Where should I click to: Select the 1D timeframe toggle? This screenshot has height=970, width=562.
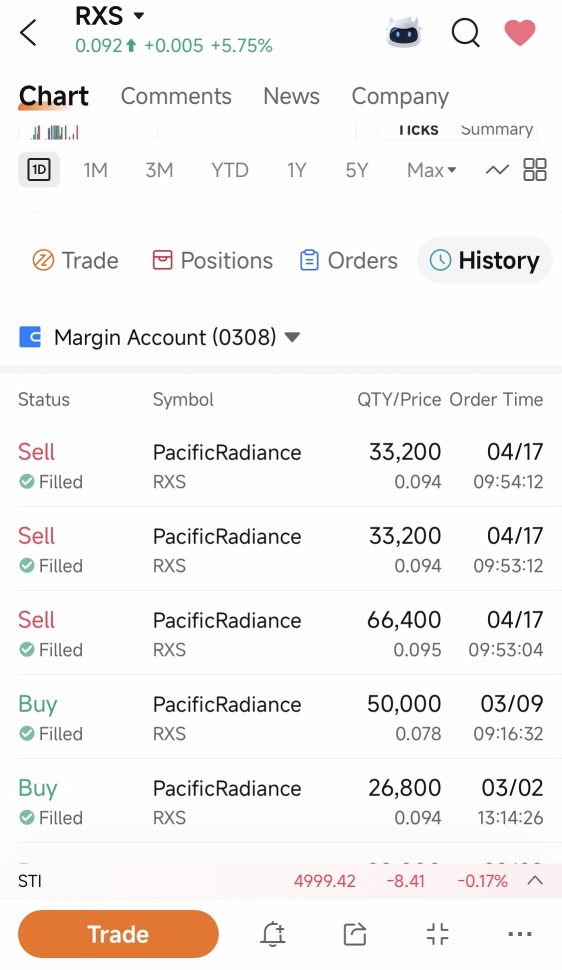pyautogui.click(x=39, y=170)
